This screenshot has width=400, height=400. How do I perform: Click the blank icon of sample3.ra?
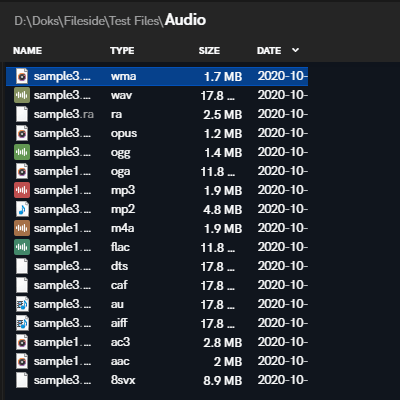[22, 114]
